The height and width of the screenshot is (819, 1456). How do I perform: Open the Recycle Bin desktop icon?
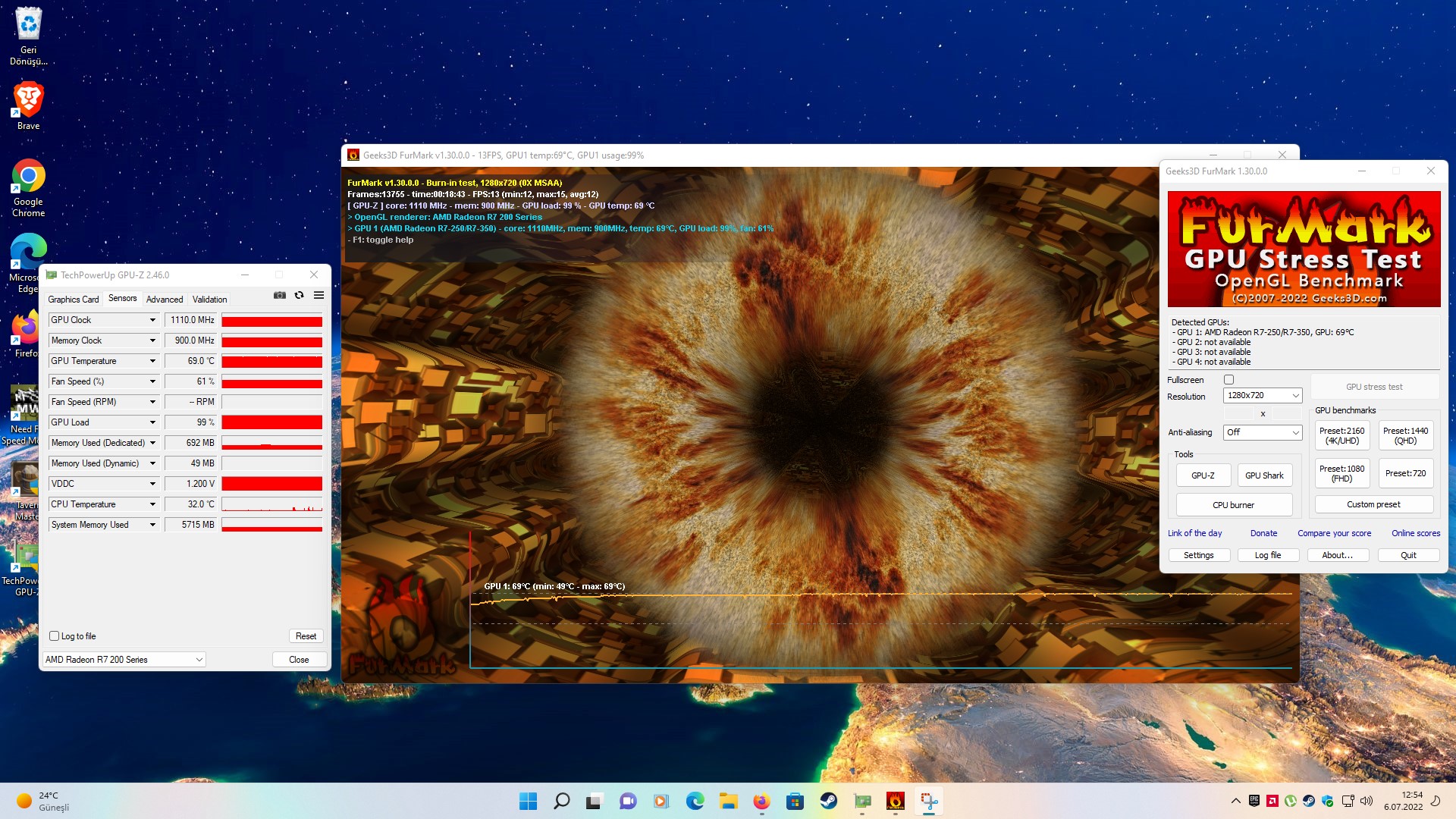29,36
